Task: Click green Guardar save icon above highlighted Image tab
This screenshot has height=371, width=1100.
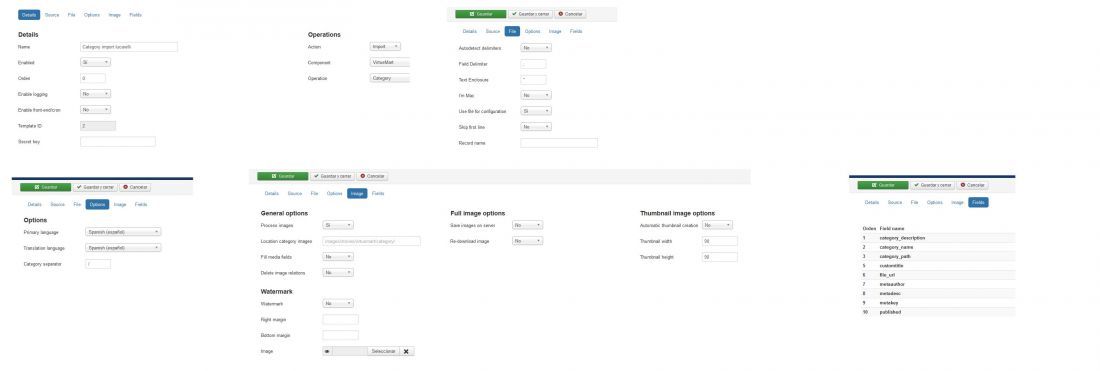Action: pos(282,176)
